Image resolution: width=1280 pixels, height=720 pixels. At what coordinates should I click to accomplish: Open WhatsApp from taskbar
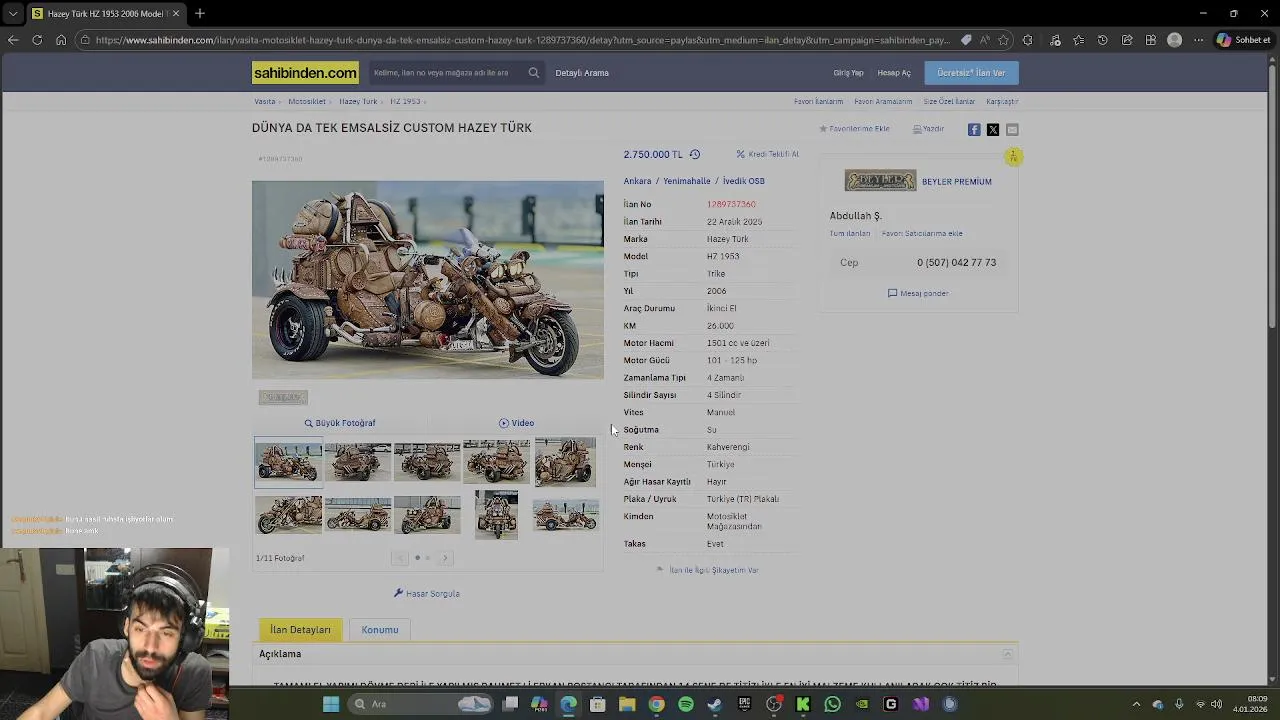click(x=832, y=704)
